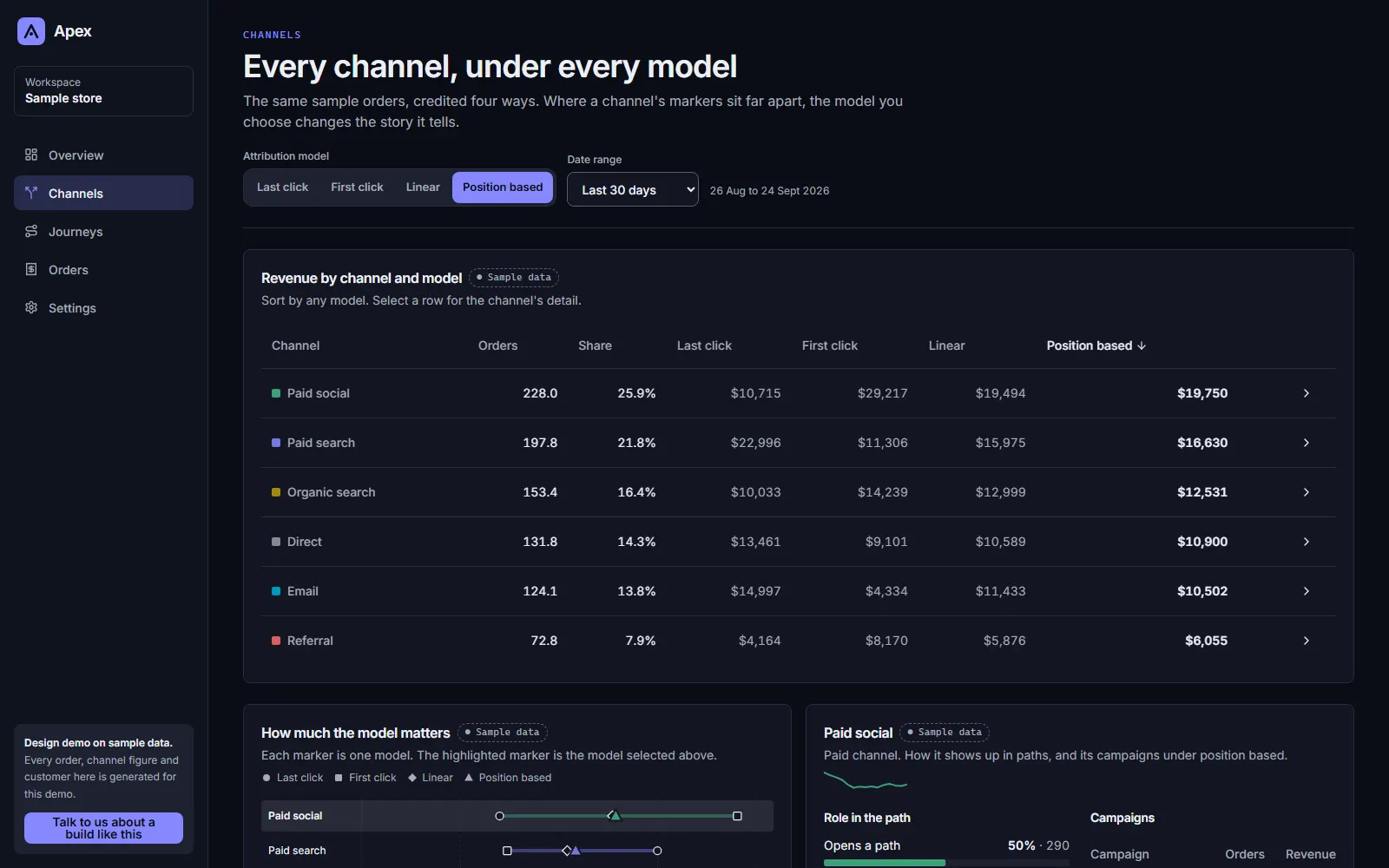Image resolution: width=1389 pixels, height=868 pixels.
Task: Click the Paid social position based value $19,750
Action: [1202, 393]
